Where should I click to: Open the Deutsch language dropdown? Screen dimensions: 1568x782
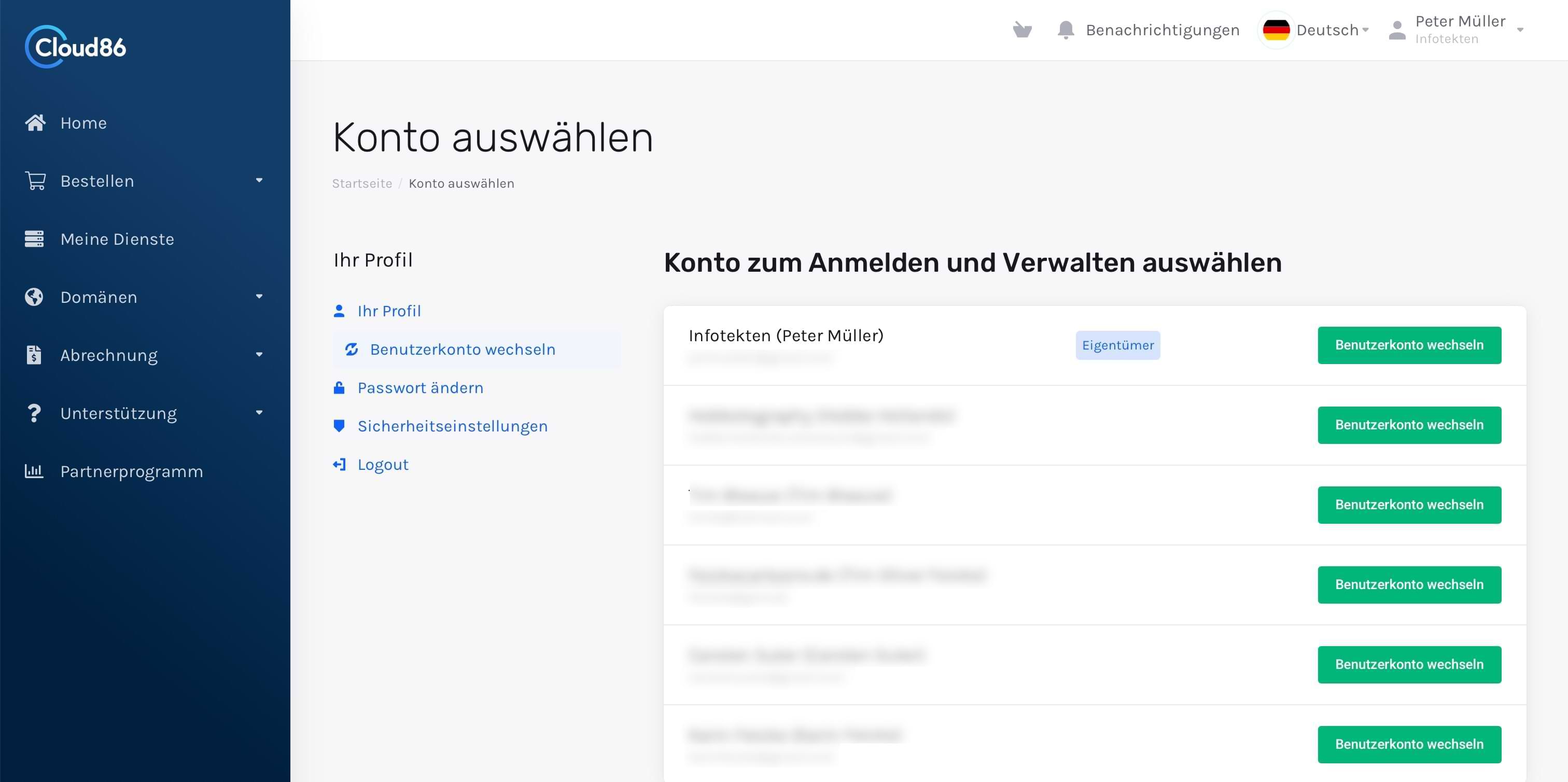coord(1327,30)
